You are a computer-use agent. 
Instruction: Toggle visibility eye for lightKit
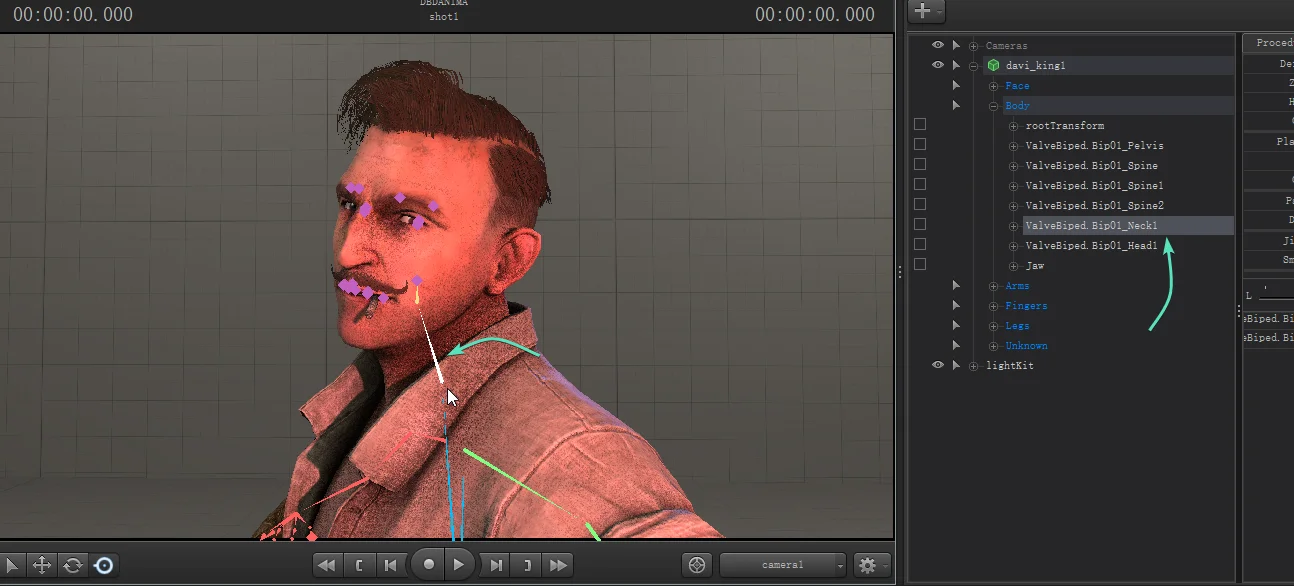[938, 365]
